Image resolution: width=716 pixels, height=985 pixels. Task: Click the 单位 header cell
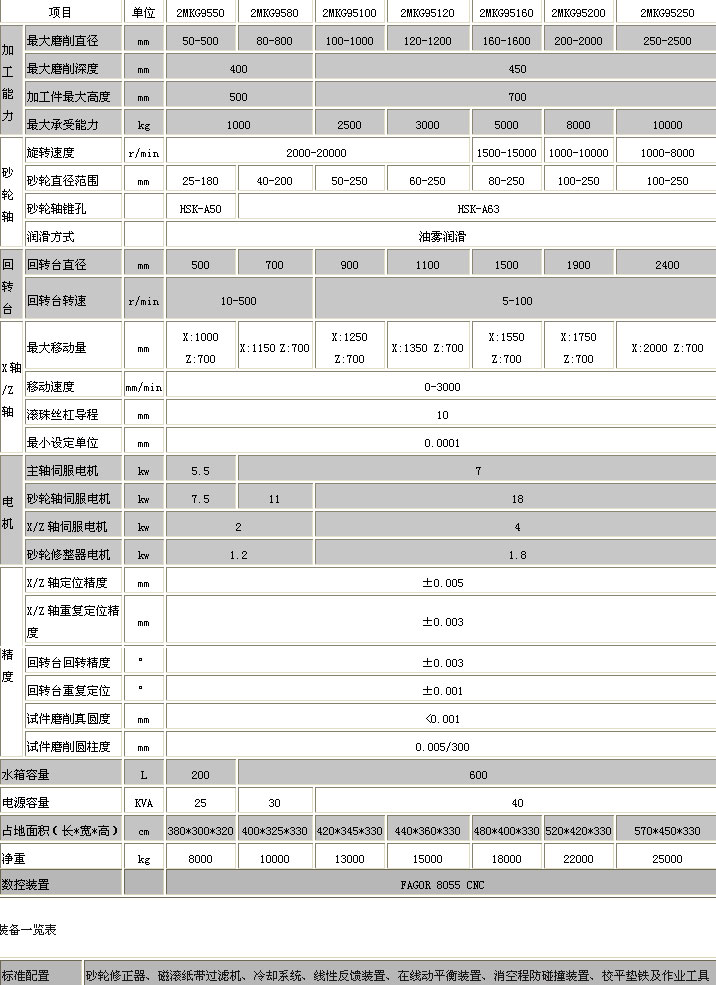click(144, 12)
